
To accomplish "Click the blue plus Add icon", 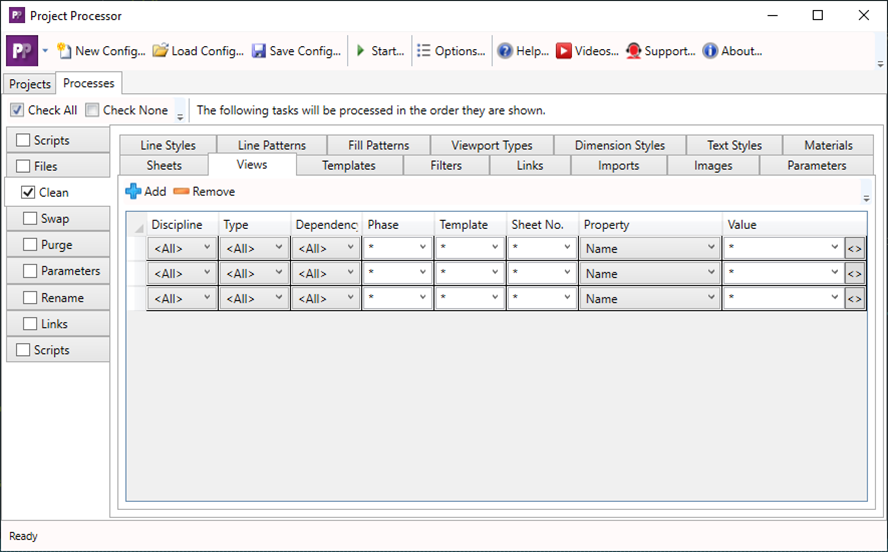I will (x=133, y=191).
